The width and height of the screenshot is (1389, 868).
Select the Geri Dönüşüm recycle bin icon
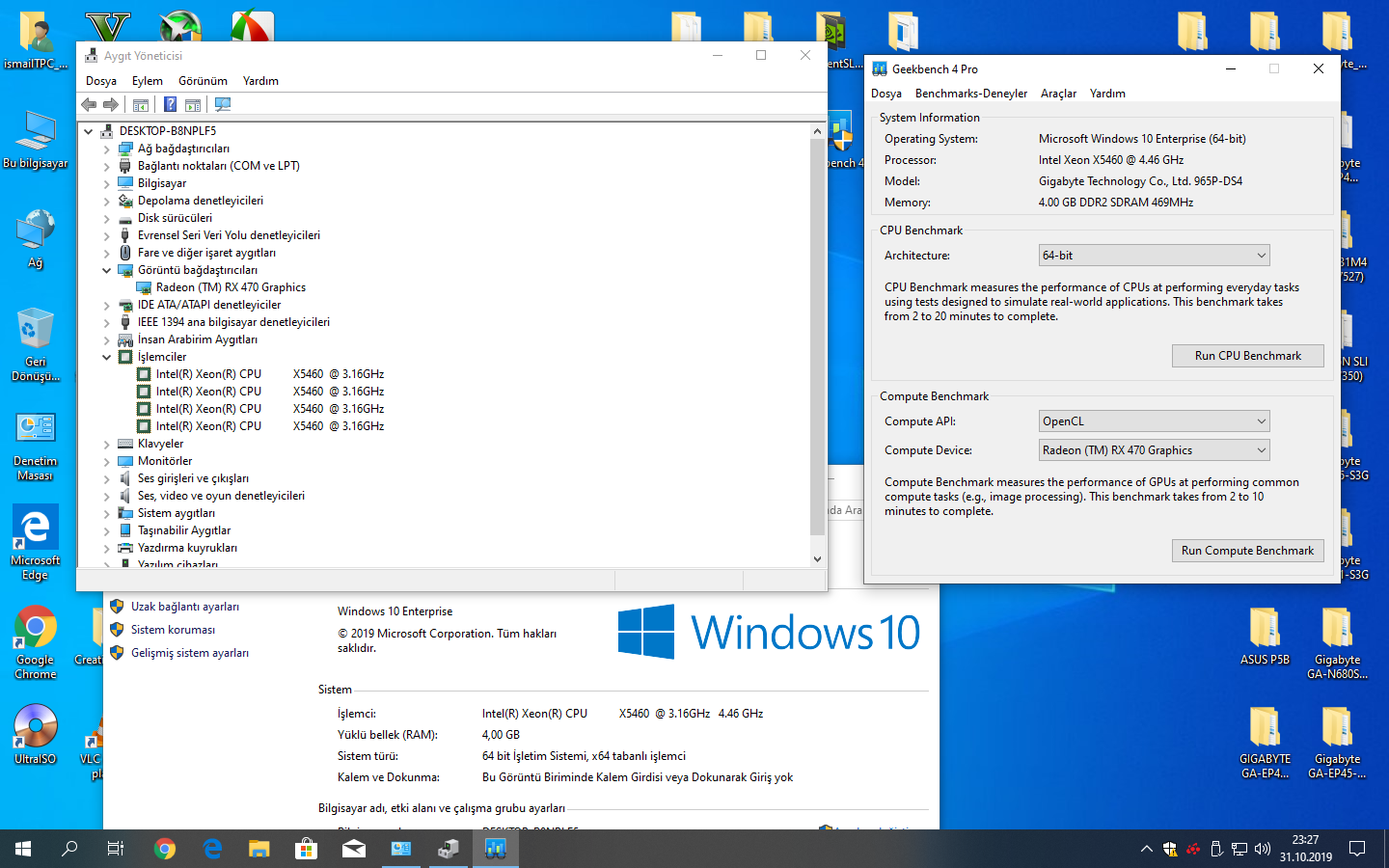click(36, 344)
